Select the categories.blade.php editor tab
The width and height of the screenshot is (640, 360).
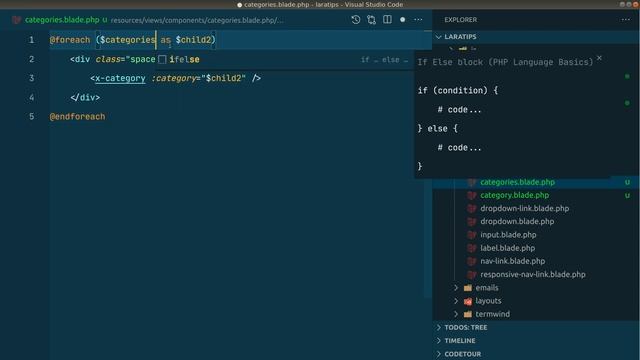[62, 20]
